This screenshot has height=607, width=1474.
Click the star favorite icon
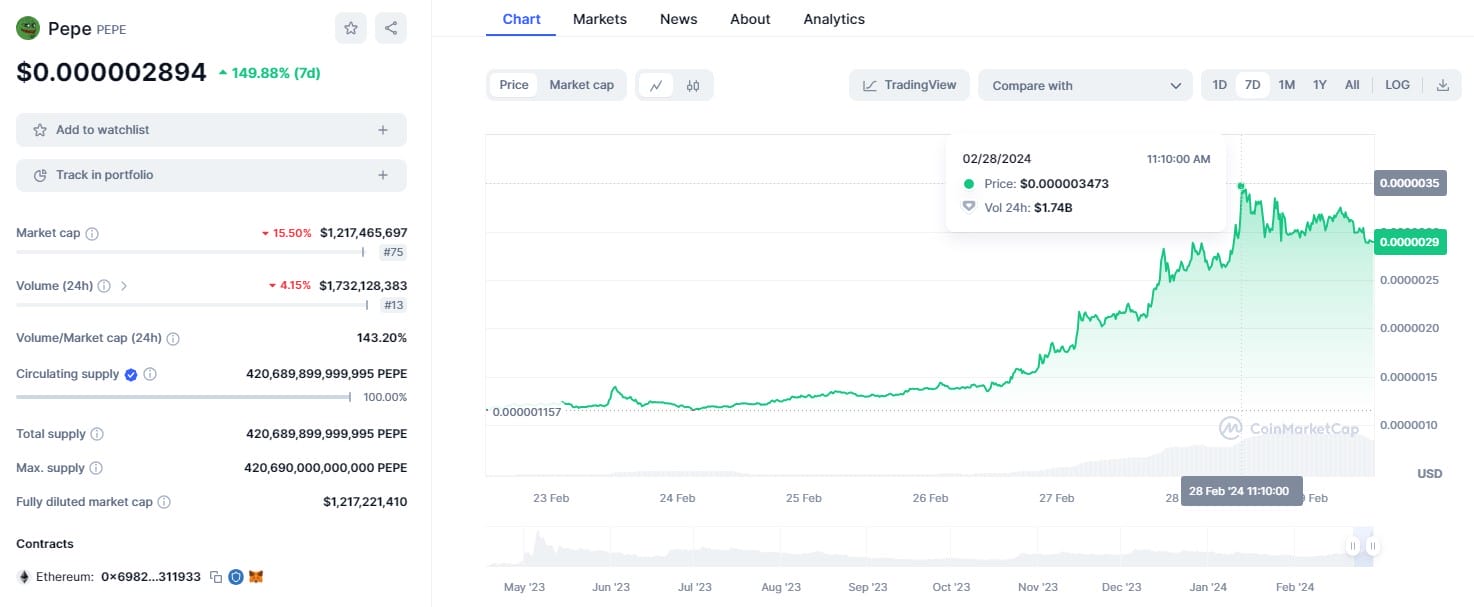(x=351, y=28)
